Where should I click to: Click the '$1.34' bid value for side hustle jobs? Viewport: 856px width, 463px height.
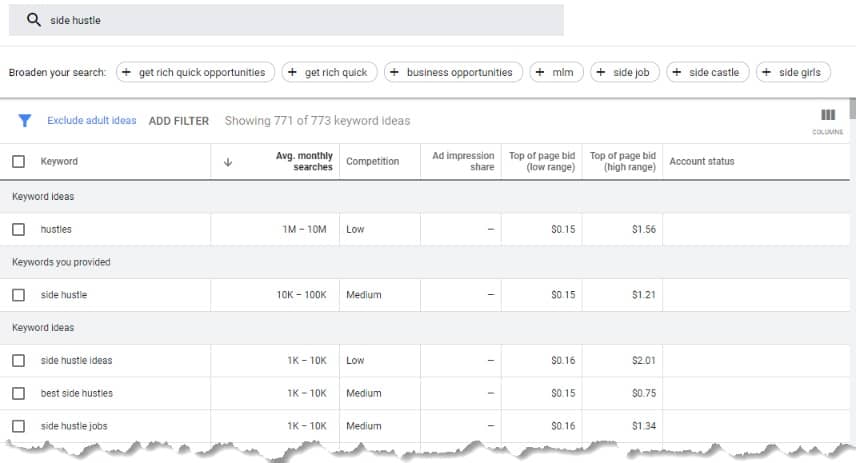click(644, 426)
